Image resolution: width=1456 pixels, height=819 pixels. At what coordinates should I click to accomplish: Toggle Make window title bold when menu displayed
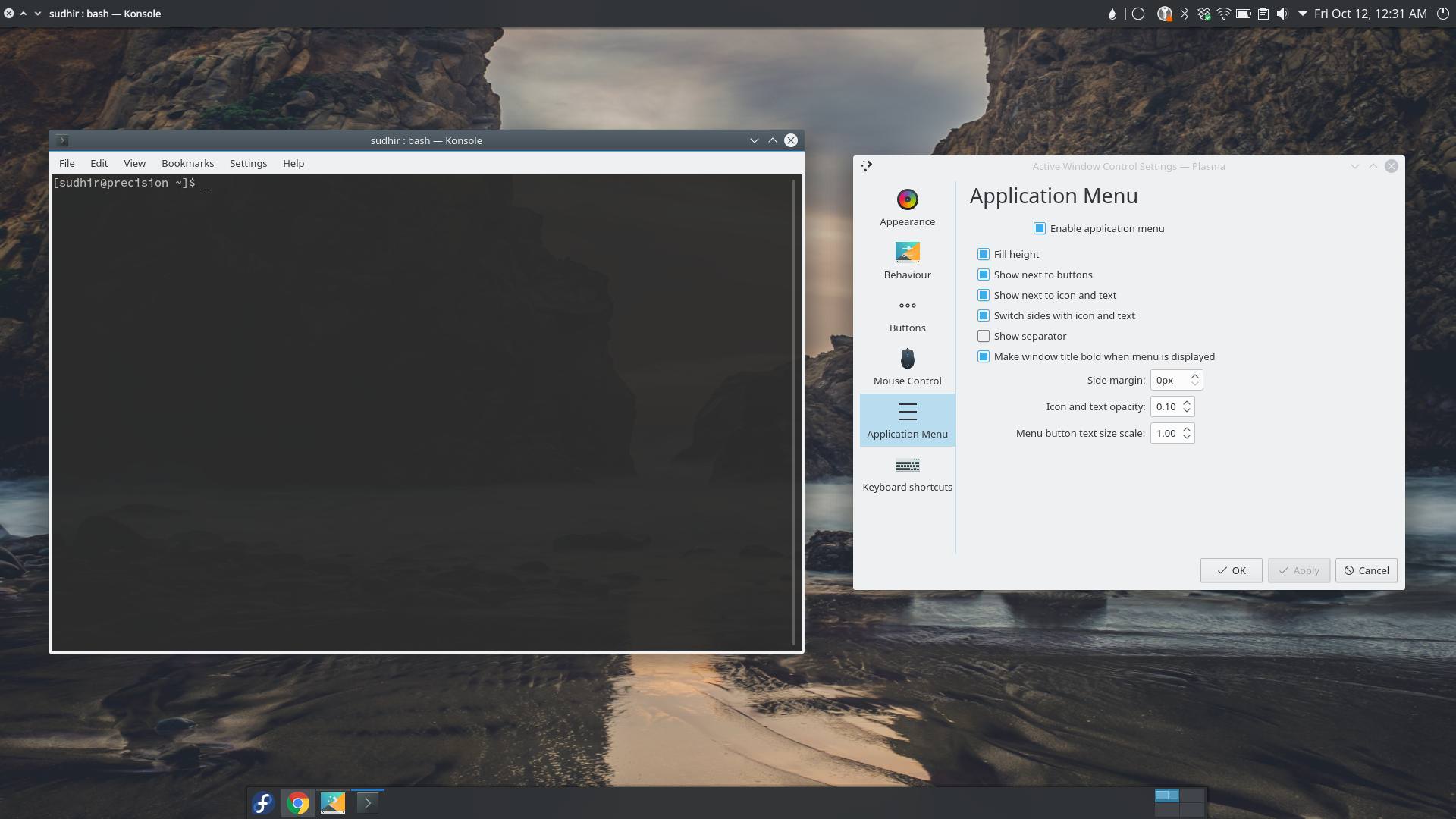click(x=984, y=356)
